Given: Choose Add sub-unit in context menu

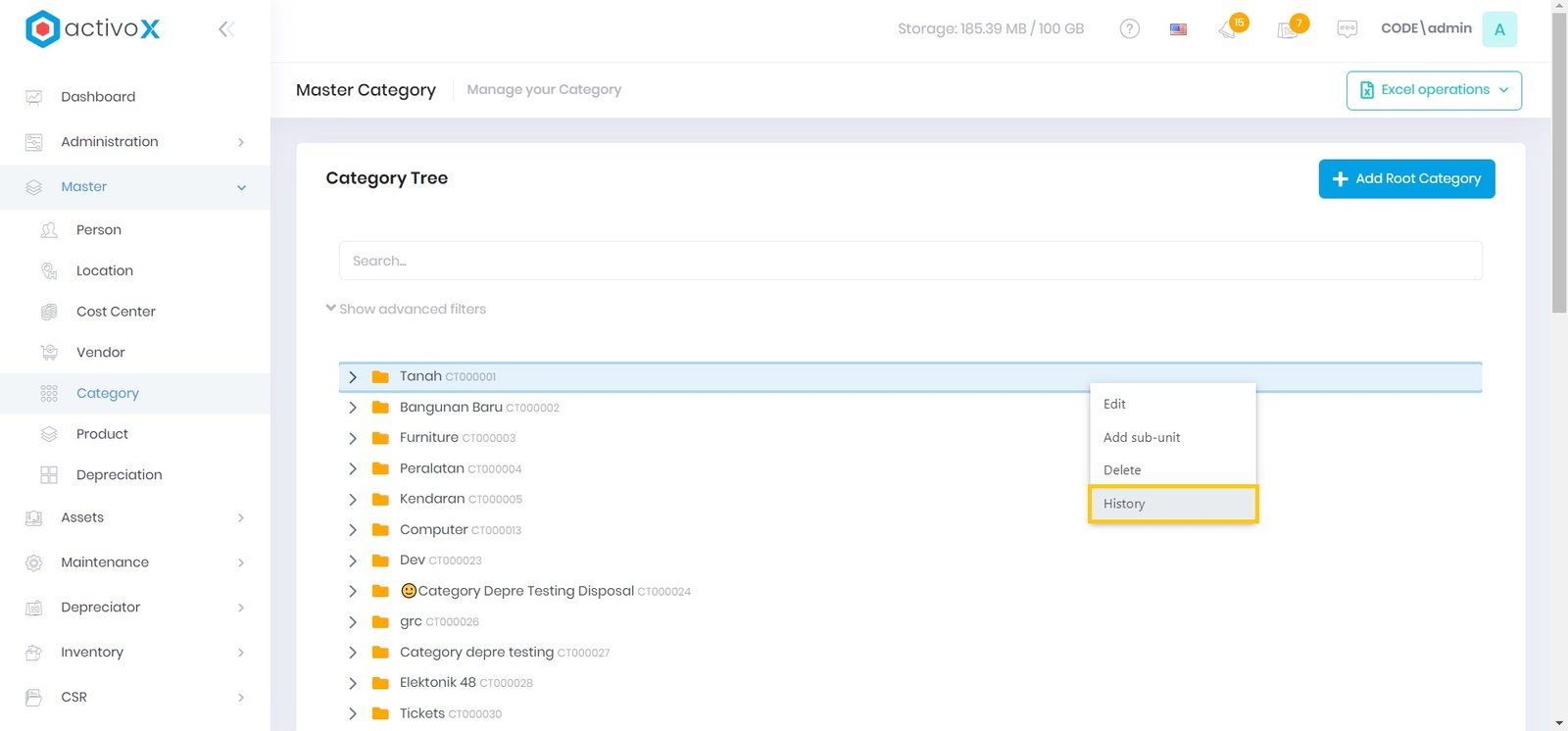Looking at the screenshot, I should [x=1142, y=438].
